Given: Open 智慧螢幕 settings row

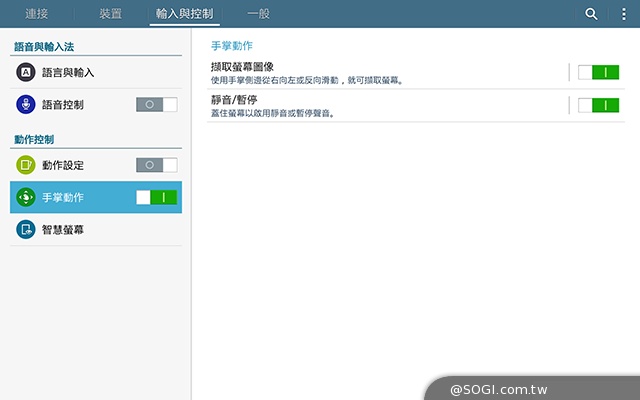Looking at the screenshot, I should tap(96, 229).
